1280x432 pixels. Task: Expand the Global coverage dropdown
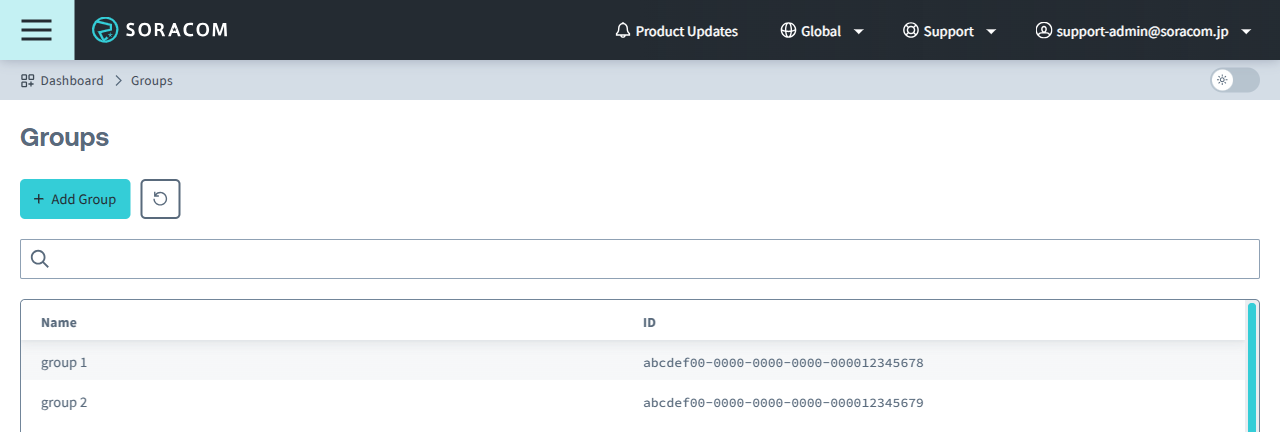858,32
